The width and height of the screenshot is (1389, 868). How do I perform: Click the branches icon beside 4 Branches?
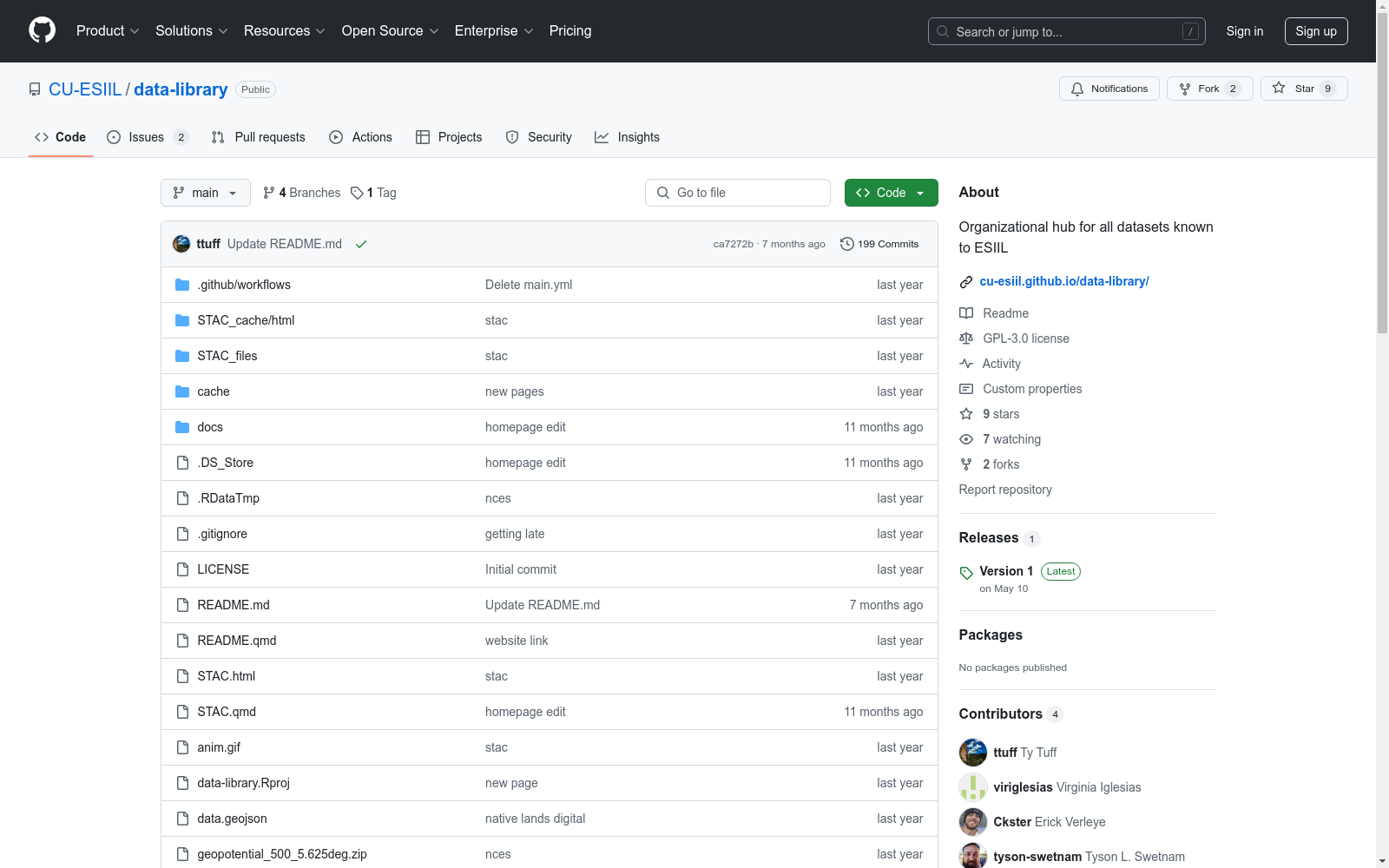(269, 193)
